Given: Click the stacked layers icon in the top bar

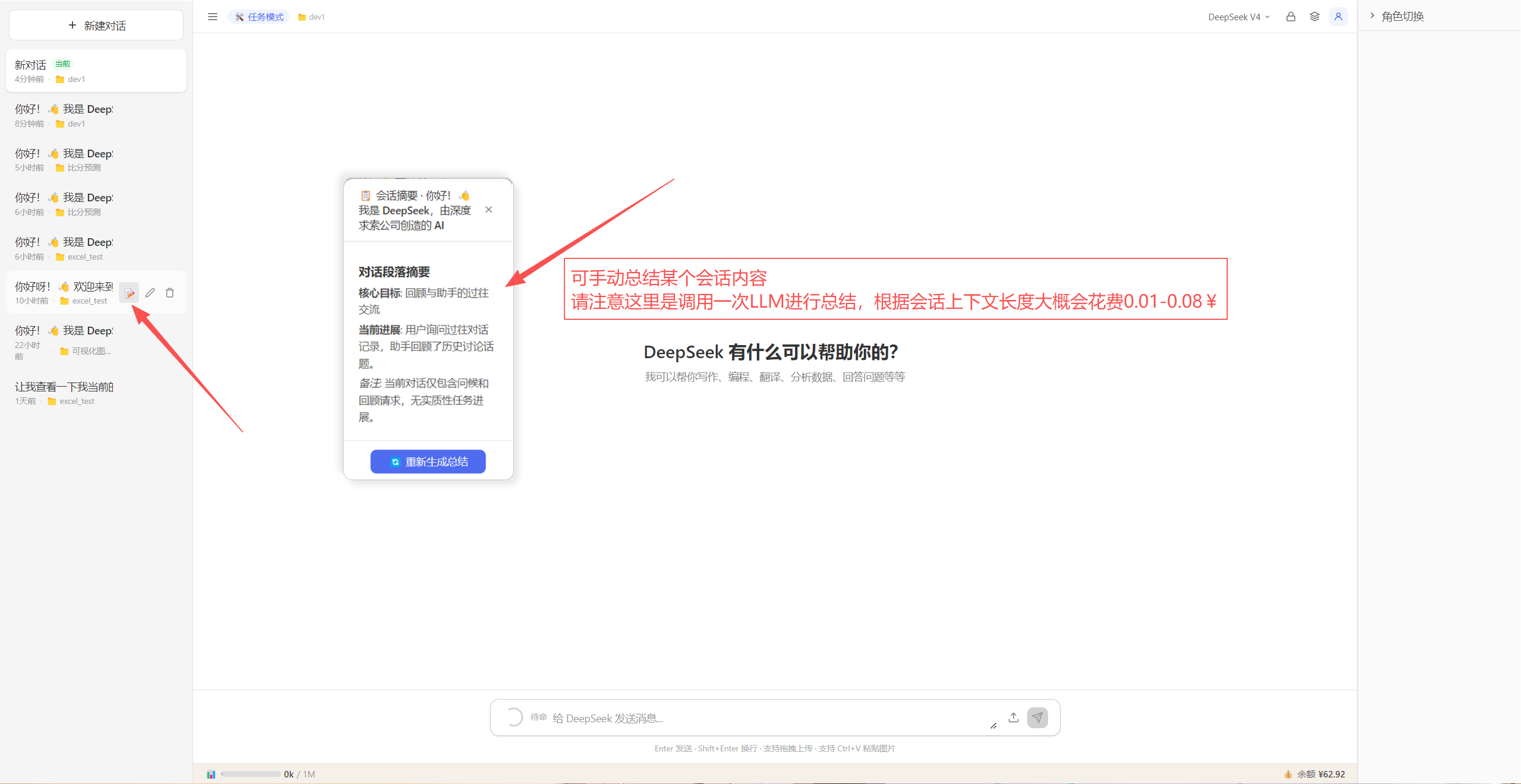Looking at the screenshot, I should pyautogui.click(x=1314, y=17).
